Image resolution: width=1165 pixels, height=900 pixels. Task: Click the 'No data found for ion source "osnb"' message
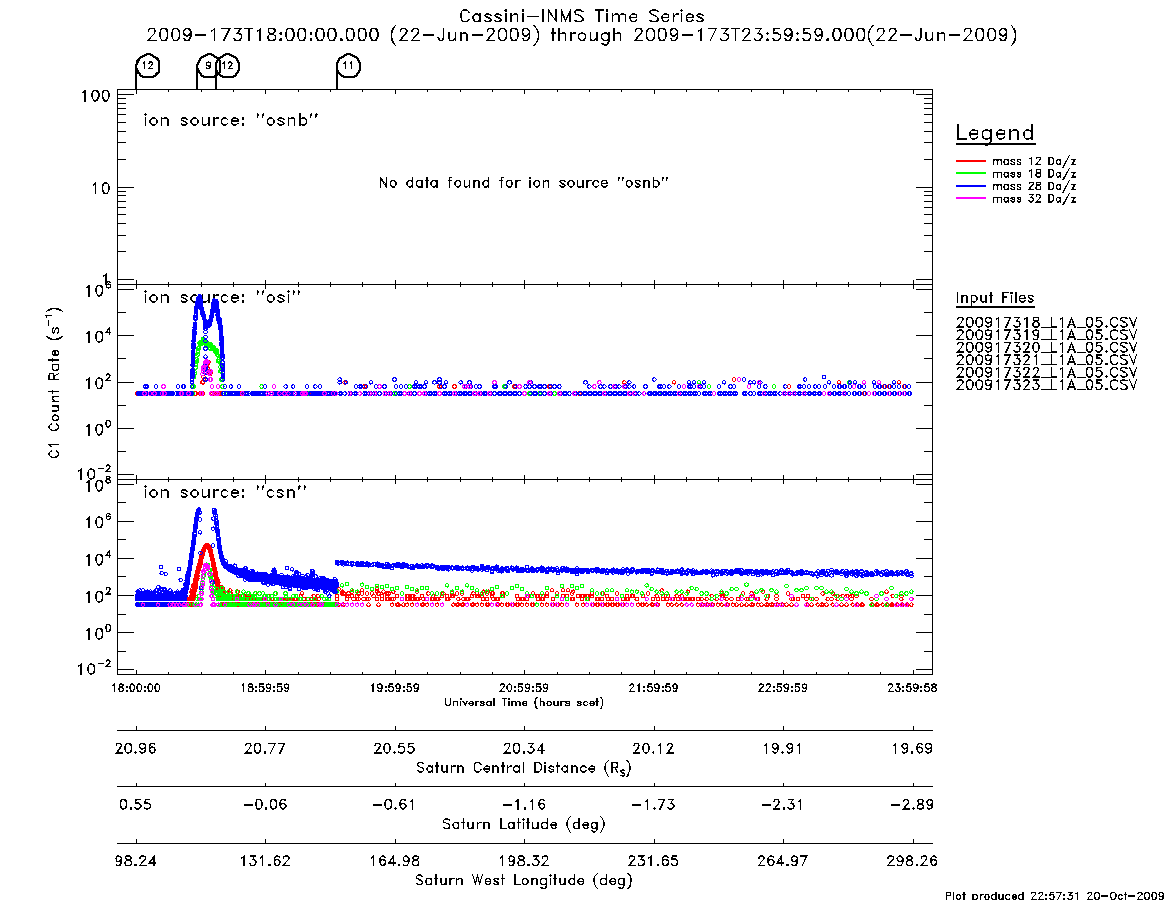[524, 183]
